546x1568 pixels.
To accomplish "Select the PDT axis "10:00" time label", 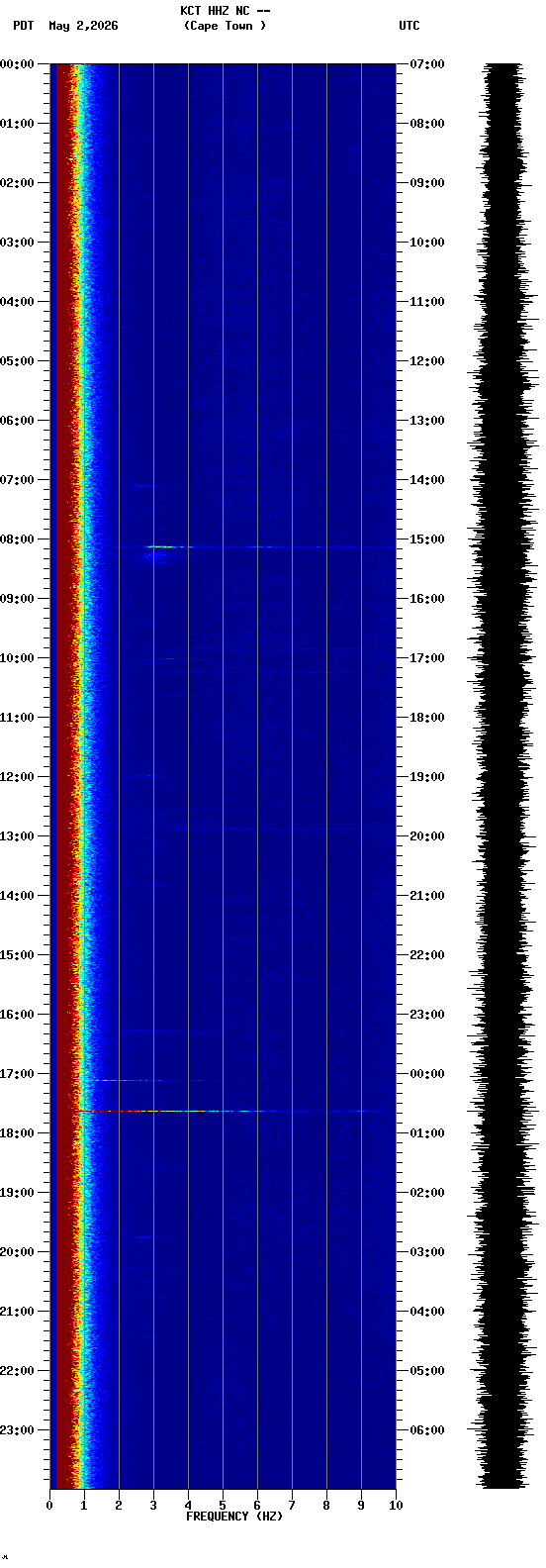I will (17, 658).
